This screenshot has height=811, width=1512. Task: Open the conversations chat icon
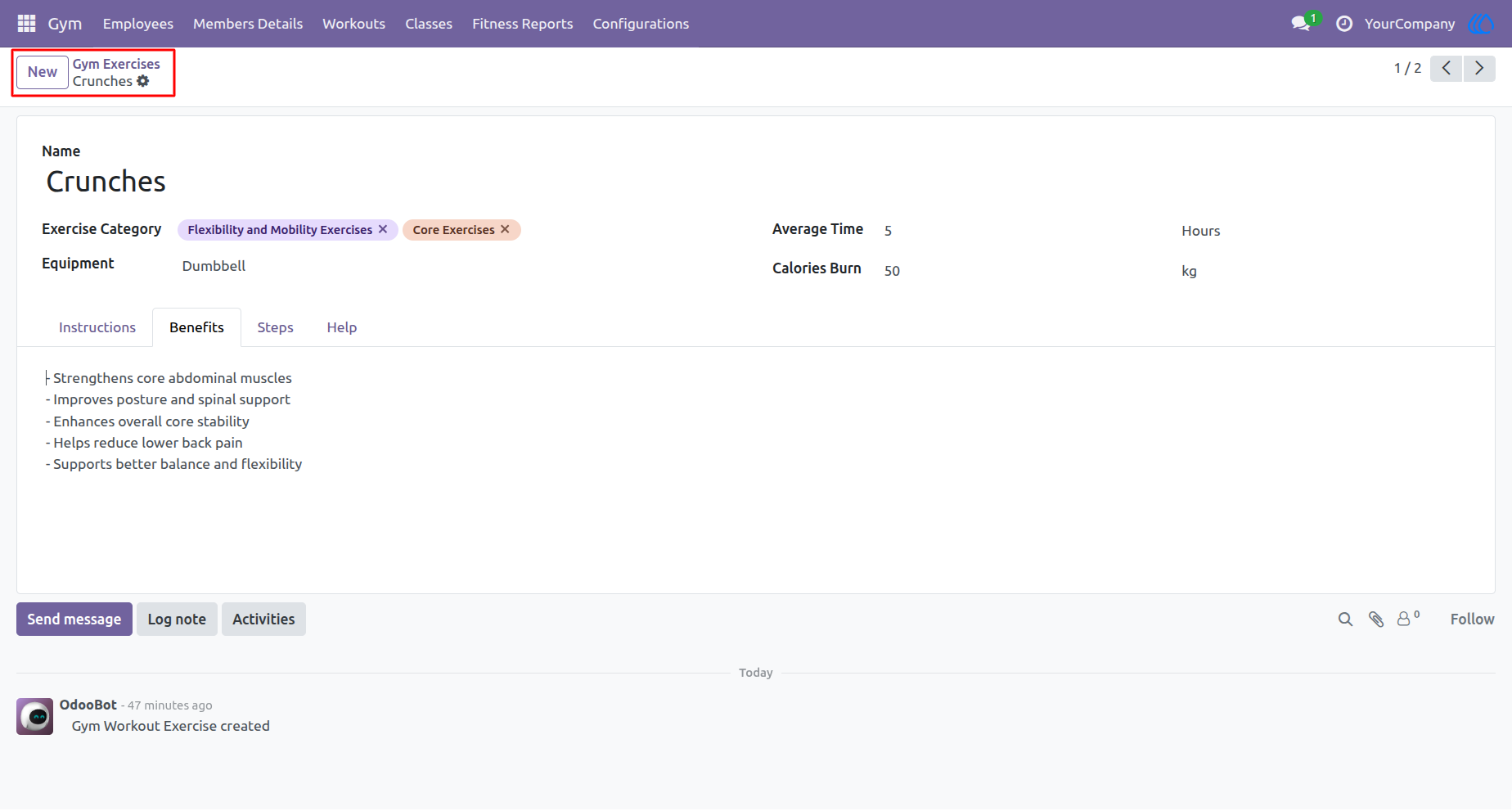point(1301,24)
